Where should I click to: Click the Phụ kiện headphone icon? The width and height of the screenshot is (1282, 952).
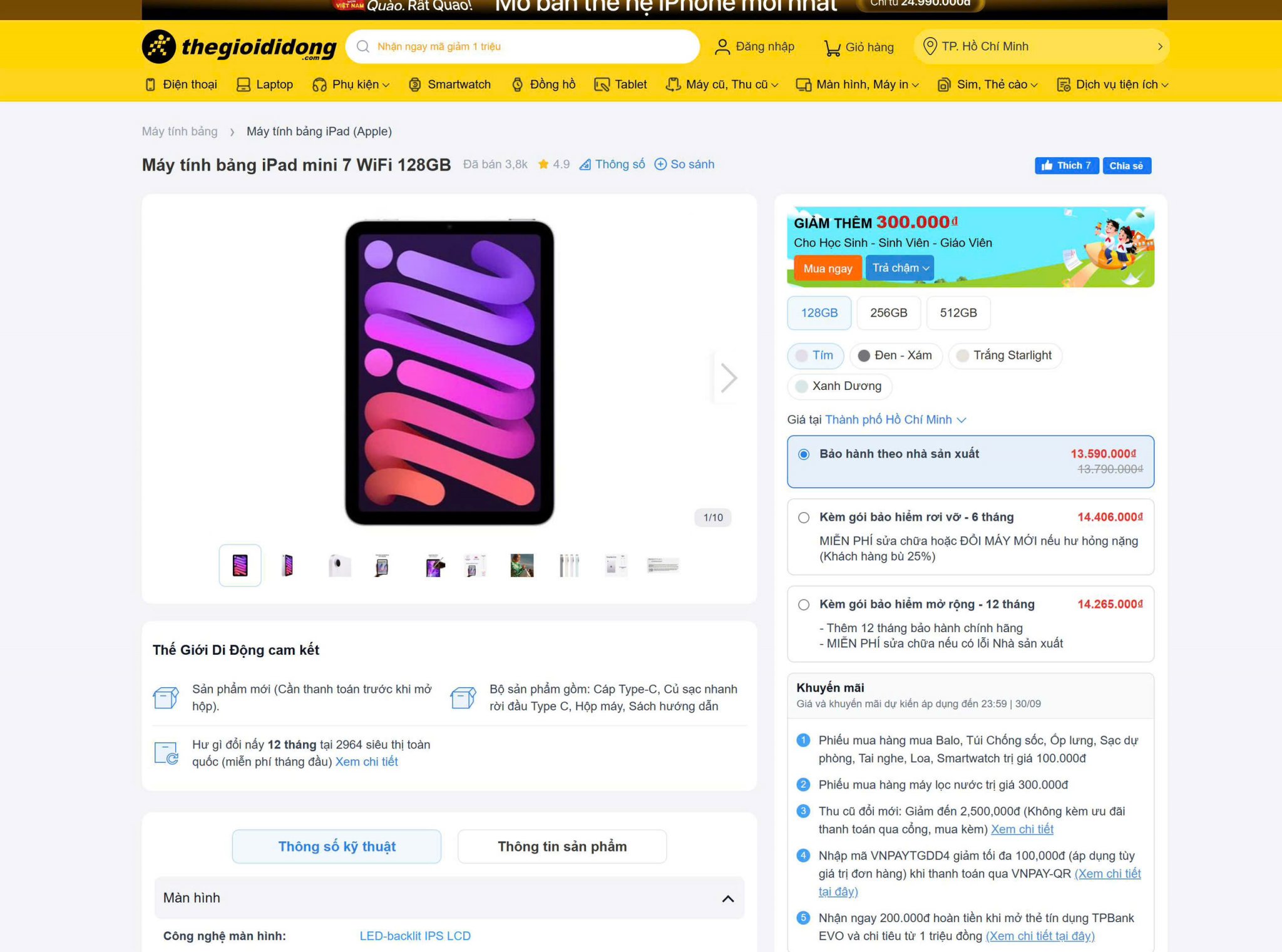coord(319,84)
